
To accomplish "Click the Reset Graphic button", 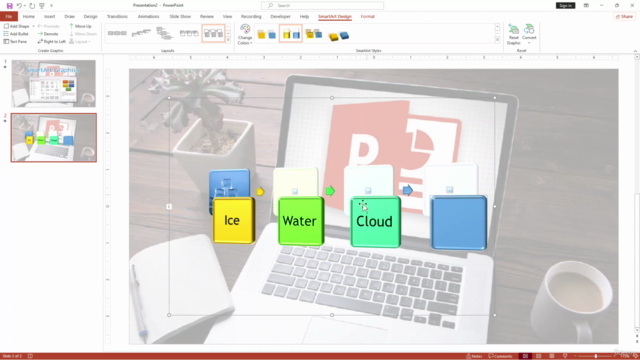I will (513, 34).
